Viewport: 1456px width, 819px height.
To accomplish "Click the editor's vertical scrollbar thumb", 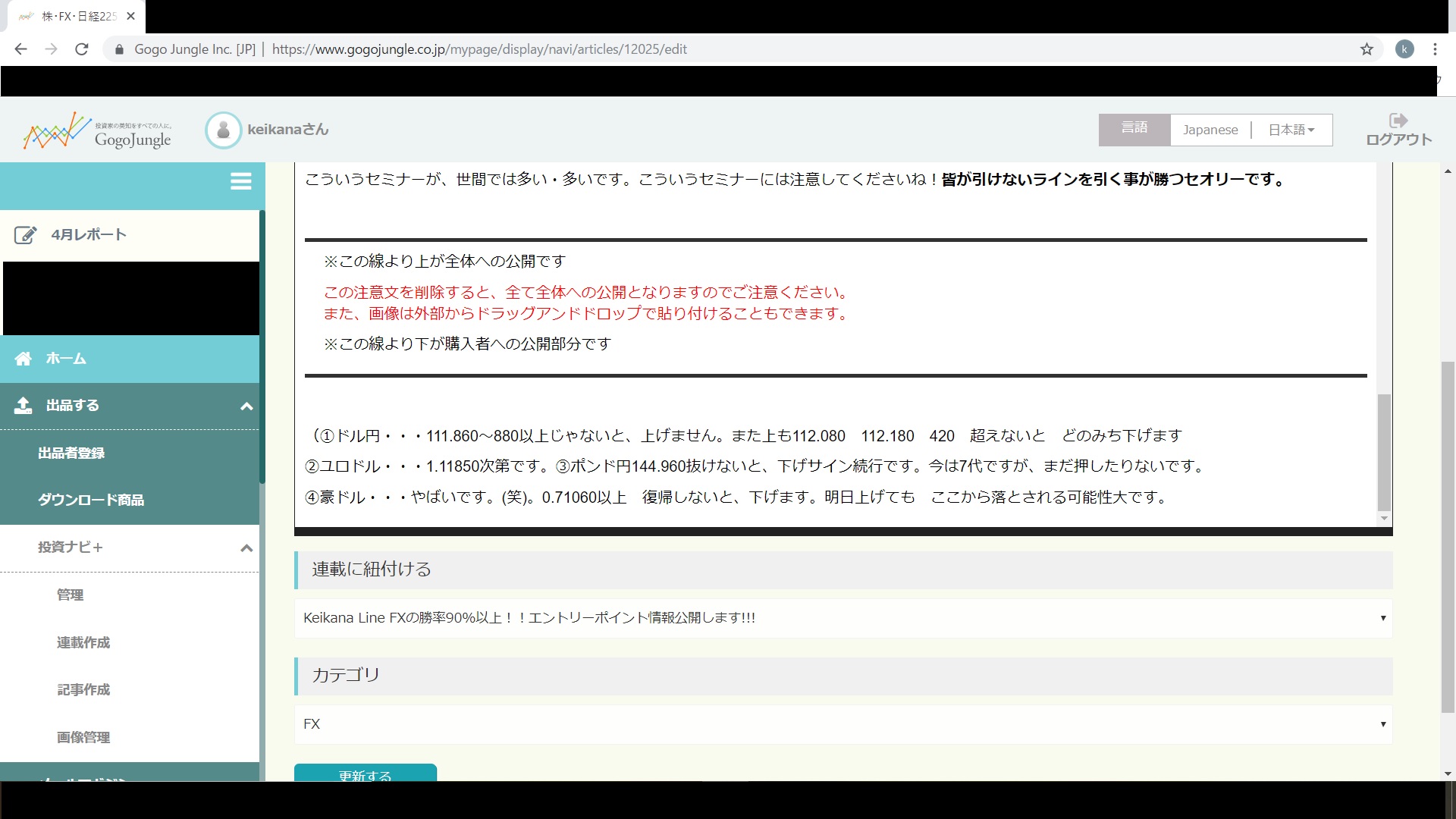I will [x=1384, y=451].
